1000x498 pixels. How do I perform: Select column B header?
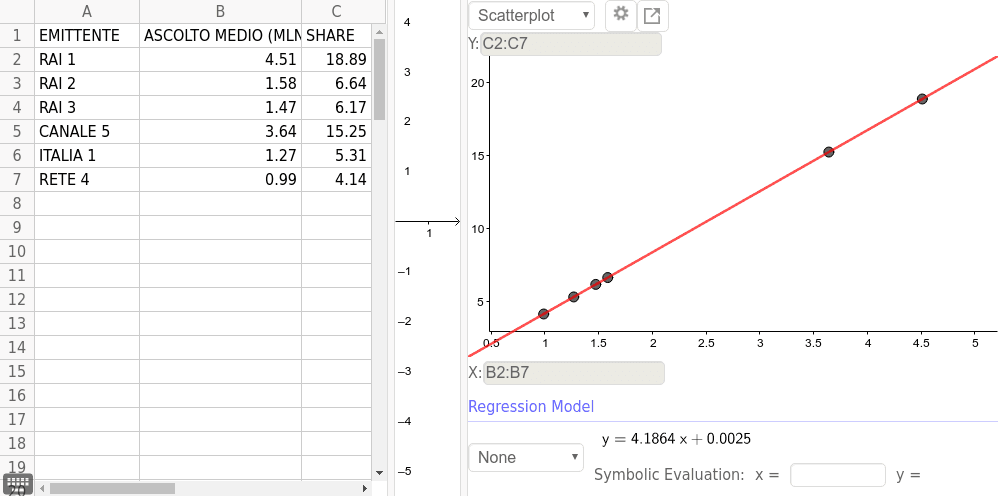tap(220, 11)
